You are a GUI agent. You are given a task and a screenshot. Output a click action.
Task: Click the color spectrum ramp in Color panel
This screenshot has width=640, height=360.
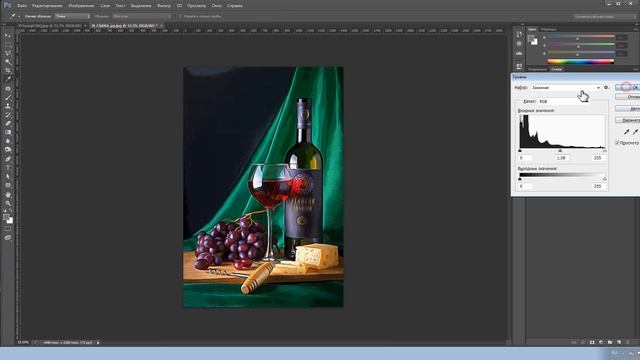coord(580,62)
